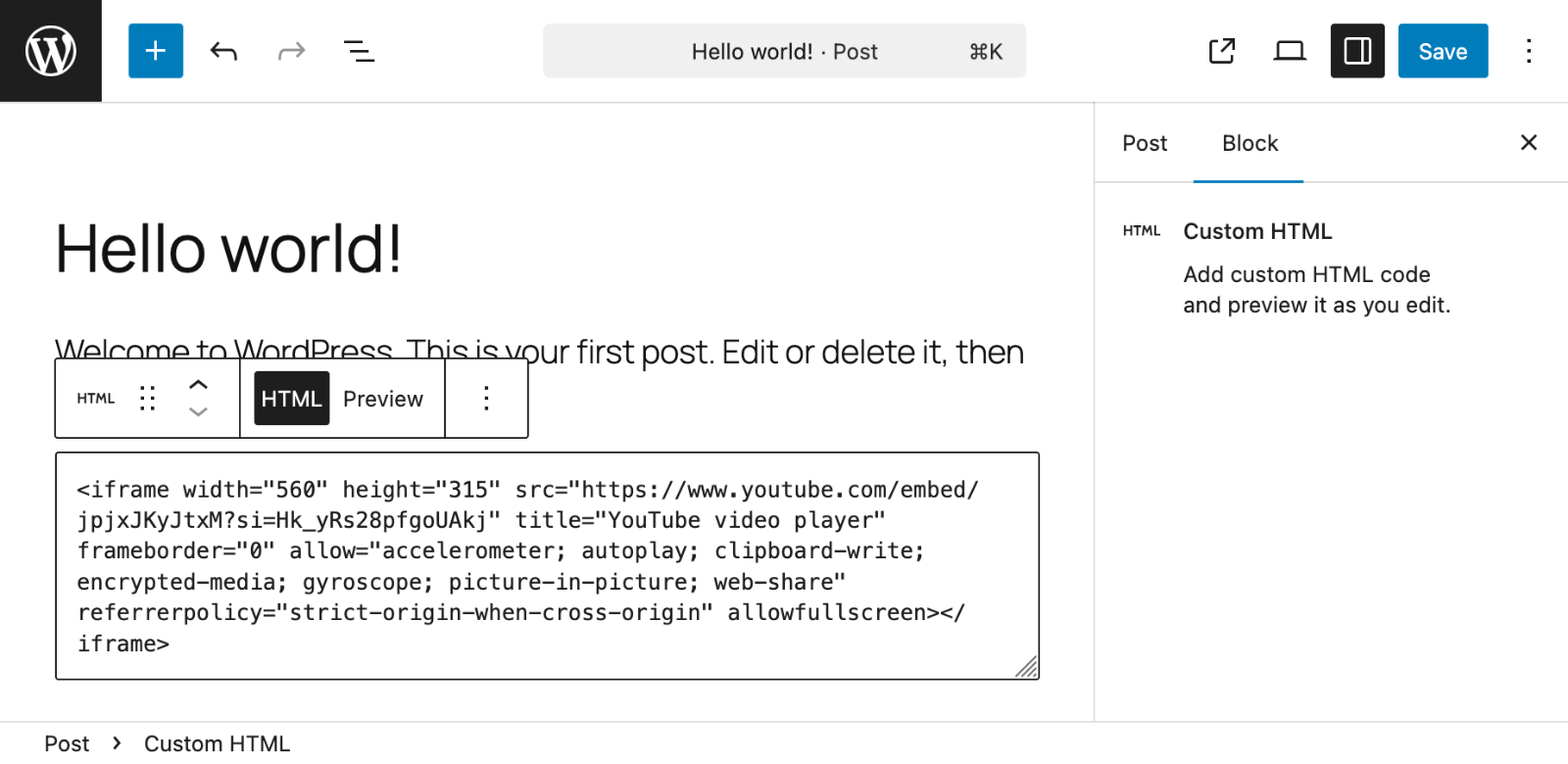Viewport: 1568px width, 764px height.
Task: Click the block drag handle
Action: click(x=148, y=399)
